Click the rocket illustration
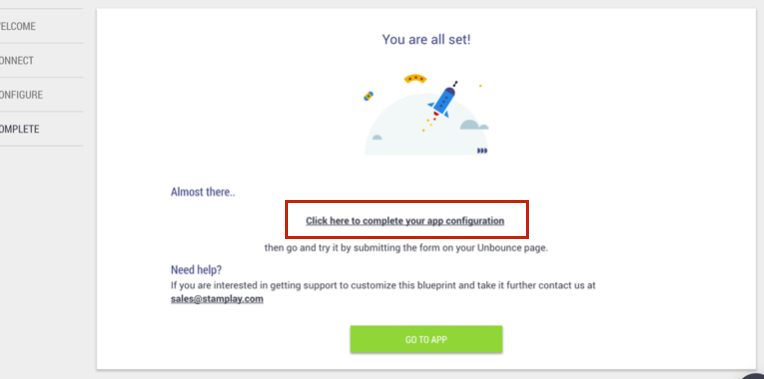 442,101
